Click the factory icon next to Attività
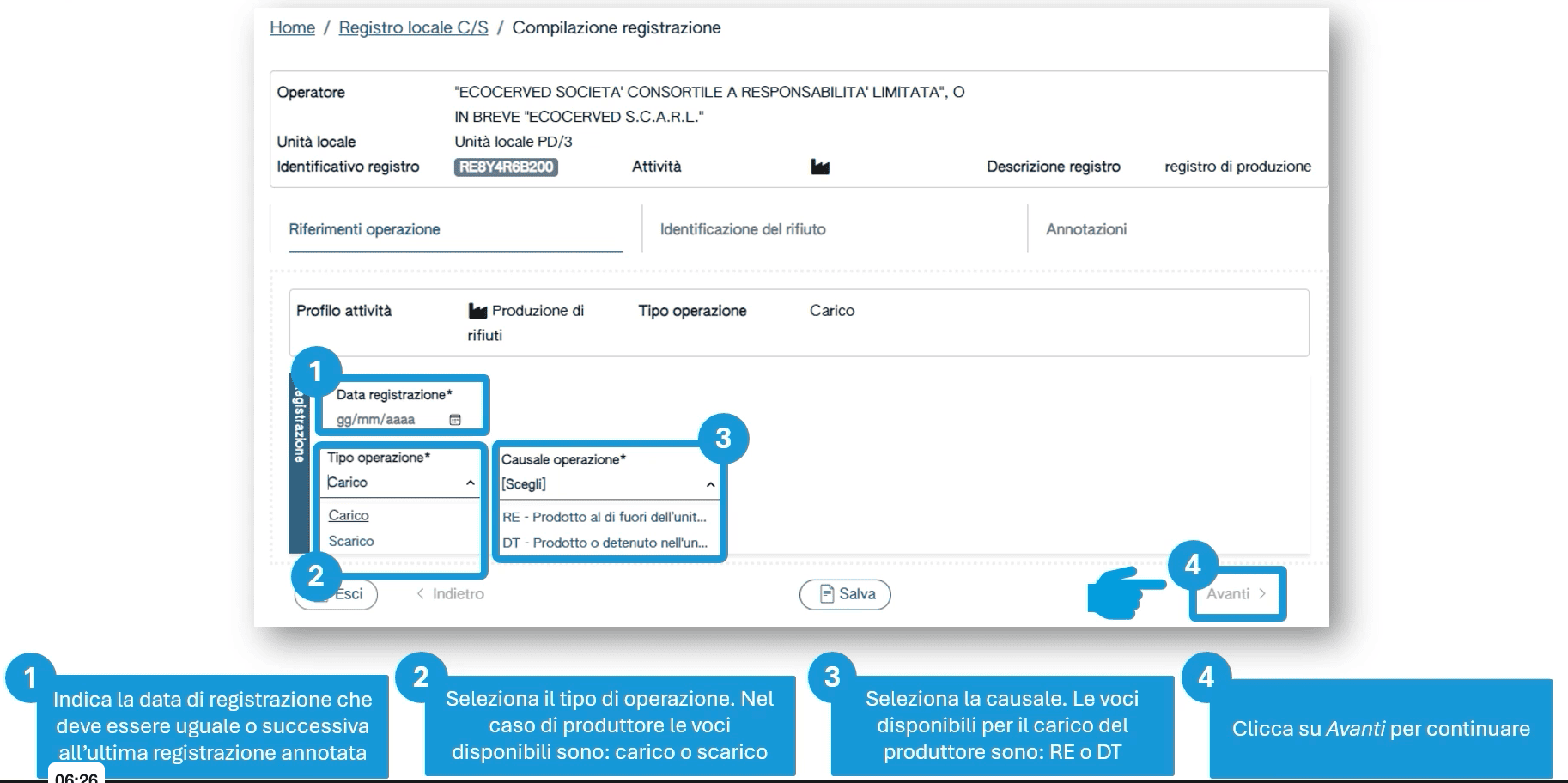 [820, 167]
